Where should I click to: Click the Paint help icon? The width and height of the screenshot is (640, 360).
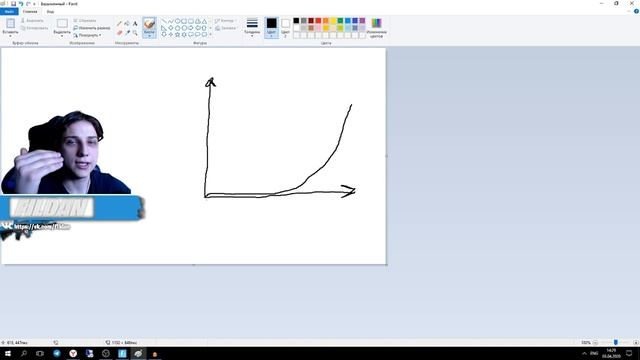click(x=636, y=11)
